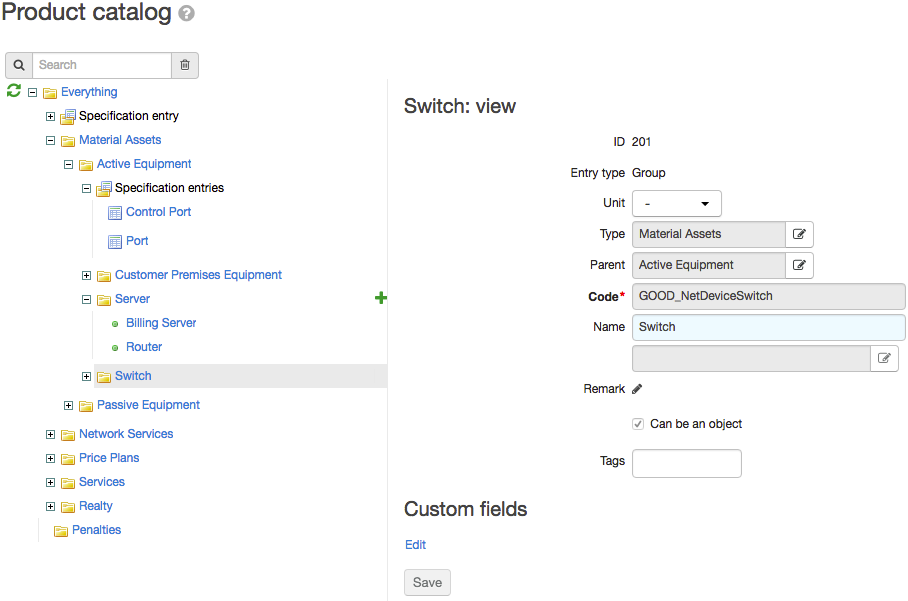Collapse the Specification entries node

86,189
